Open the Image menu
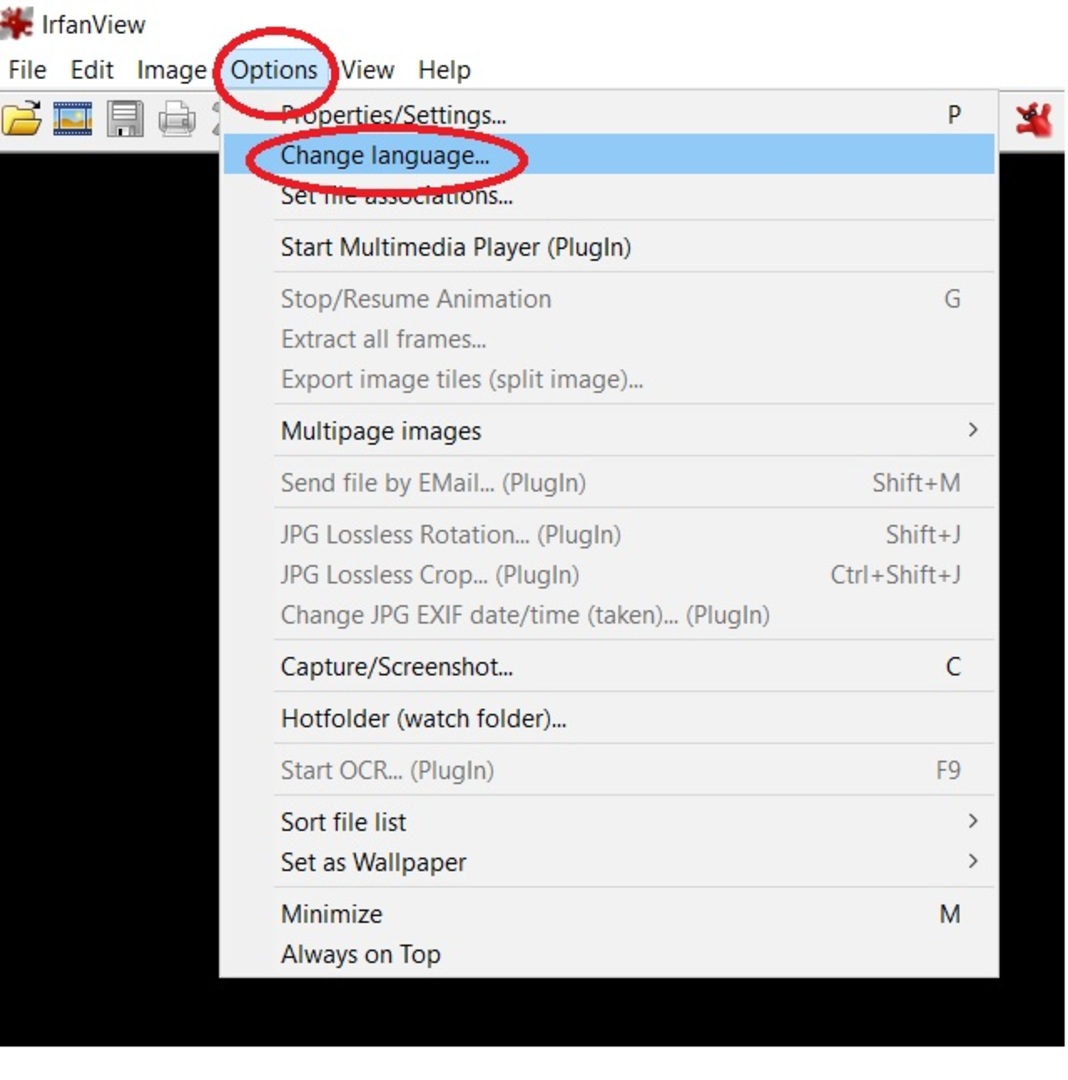Image resolution: width=1068 pixels, height=1080 pixels. 171,70
